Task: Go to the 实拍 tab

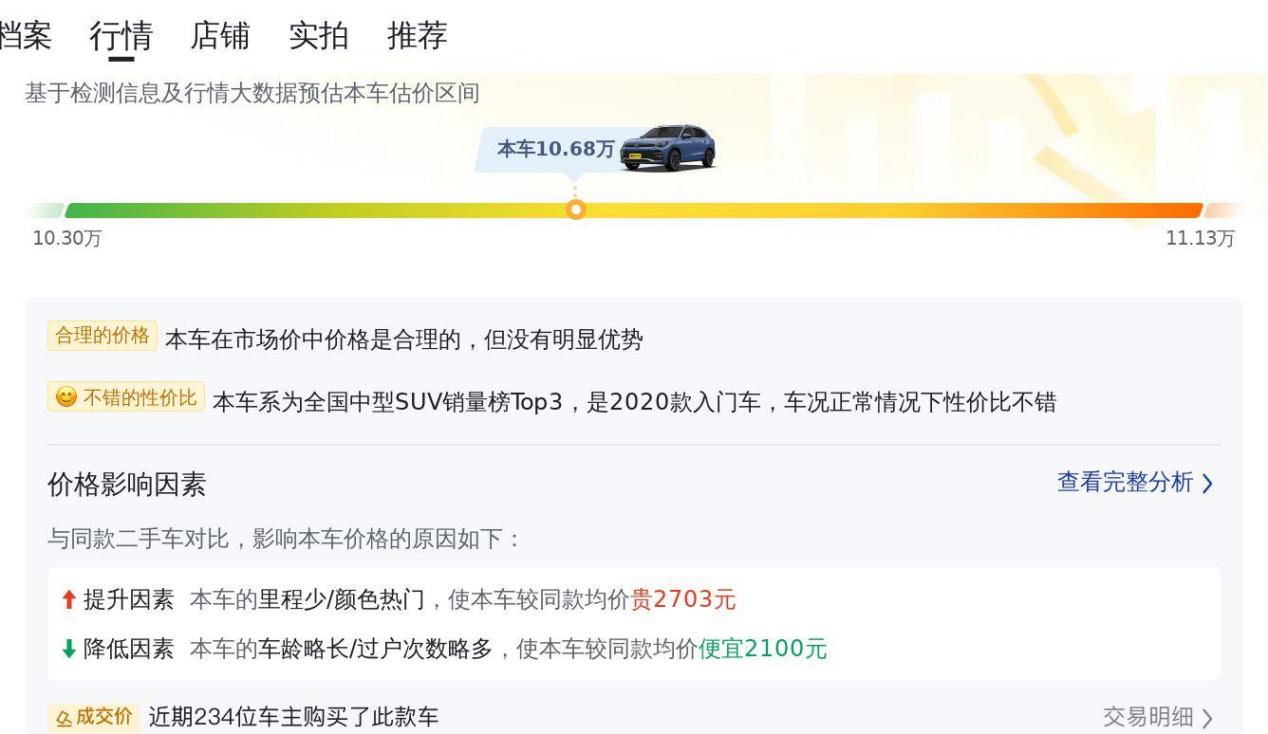Action: point(318,36)
